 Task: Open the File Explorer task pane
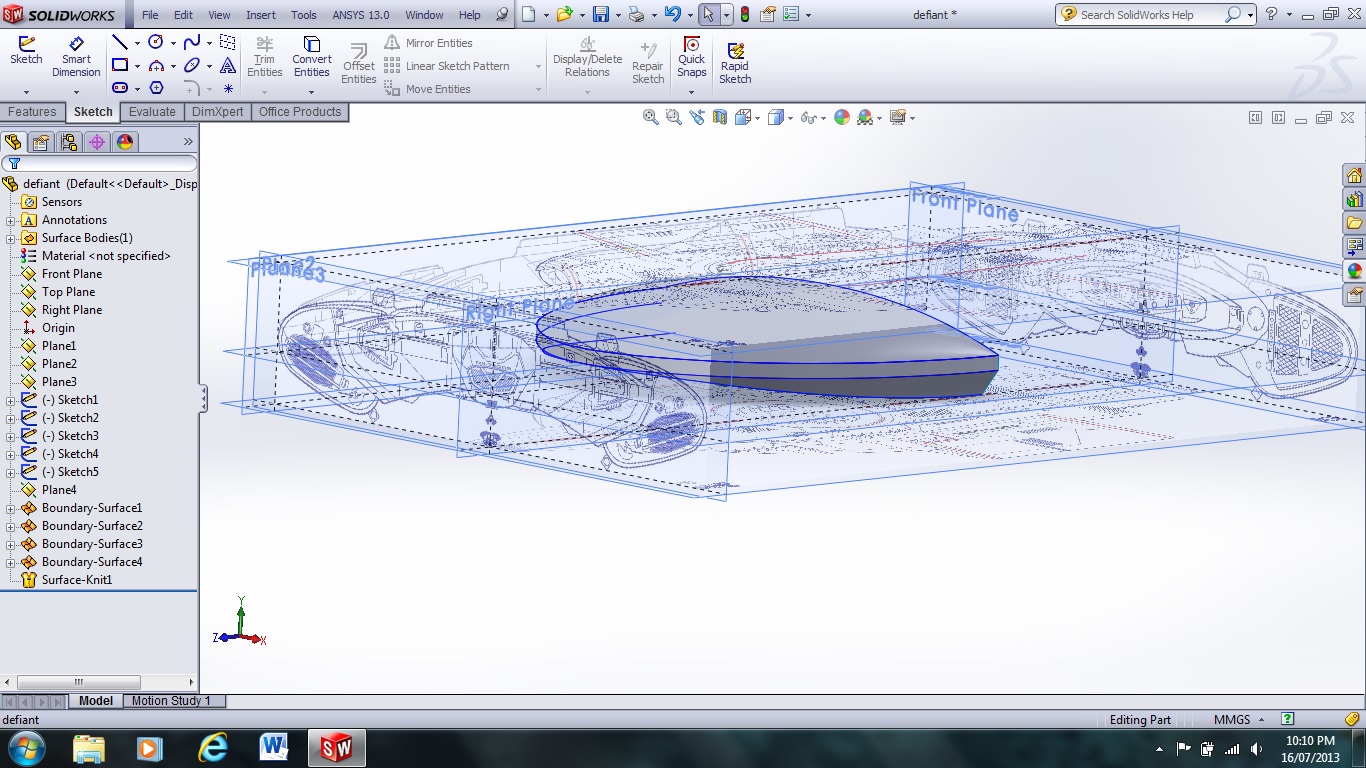1355,223
